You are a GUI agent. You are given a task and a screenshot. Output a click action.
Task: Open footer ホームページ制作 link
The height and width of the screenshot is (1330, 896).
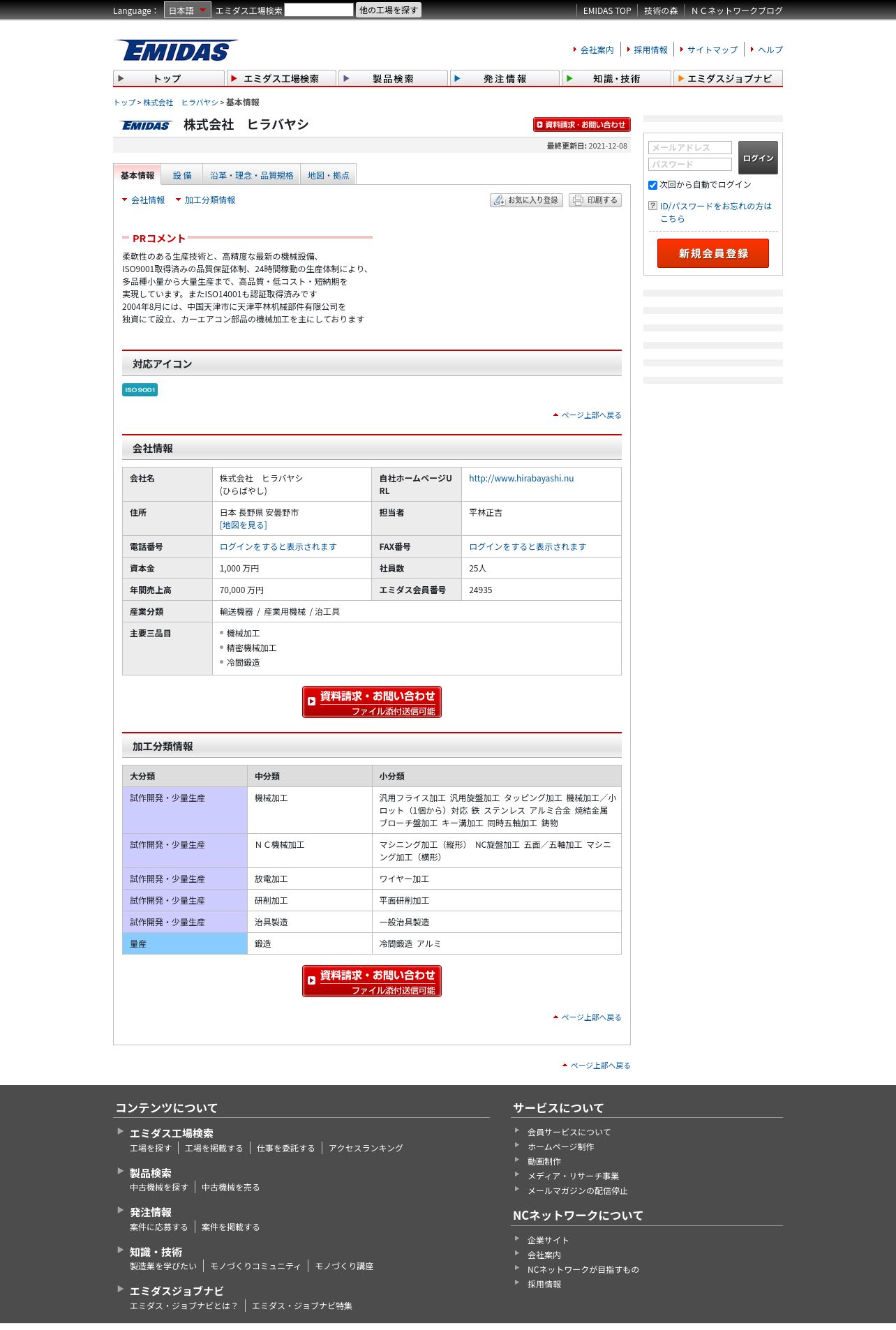[x=561, y=1147]
